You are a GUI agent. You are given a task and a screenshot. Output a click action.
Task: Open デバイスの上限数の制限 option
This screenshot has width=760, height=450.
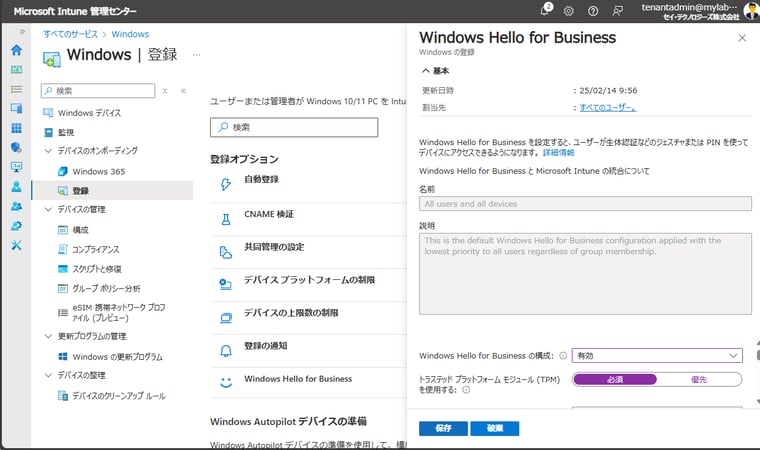click(291, 313)
